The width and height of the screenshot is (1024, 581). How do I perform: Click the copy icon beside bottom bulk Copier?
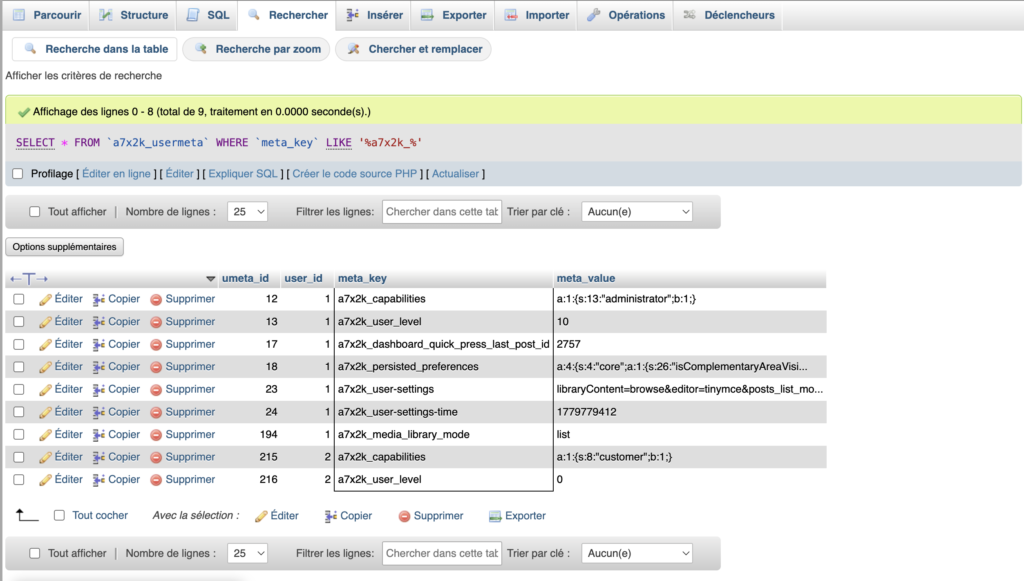pos(331,516)
